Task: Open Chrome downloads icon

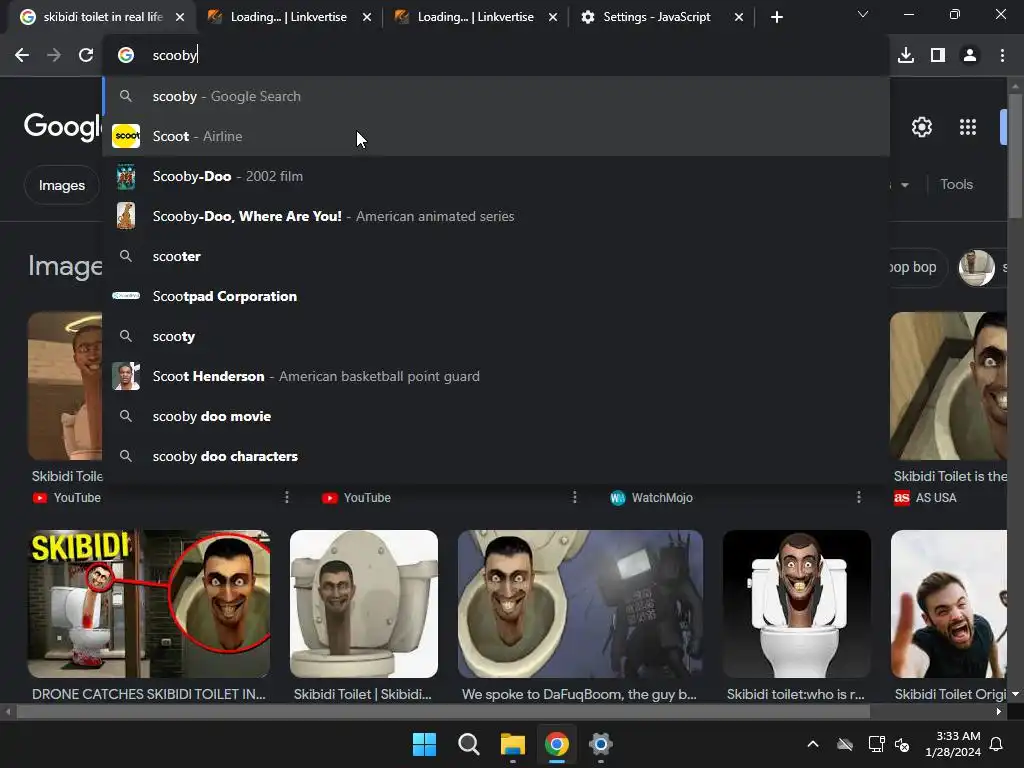Action: 906,56
